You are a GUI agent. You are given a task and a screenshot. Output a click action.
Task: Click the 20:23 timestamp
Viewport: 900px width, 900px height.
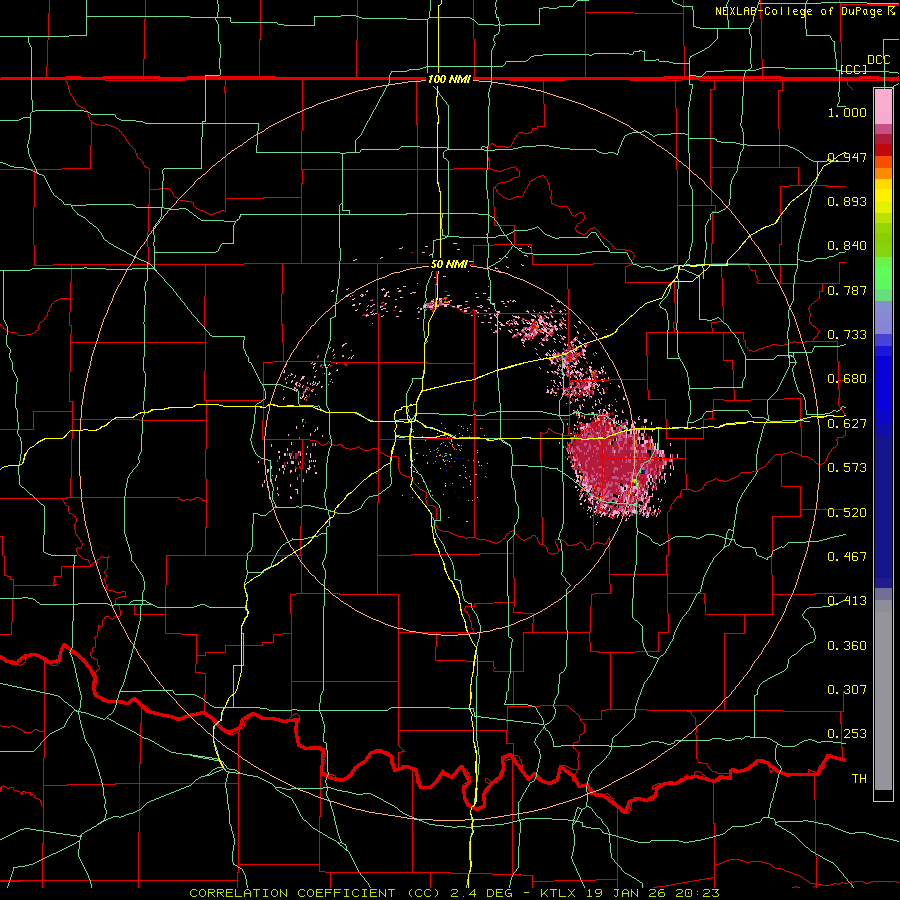click(697, 893)
